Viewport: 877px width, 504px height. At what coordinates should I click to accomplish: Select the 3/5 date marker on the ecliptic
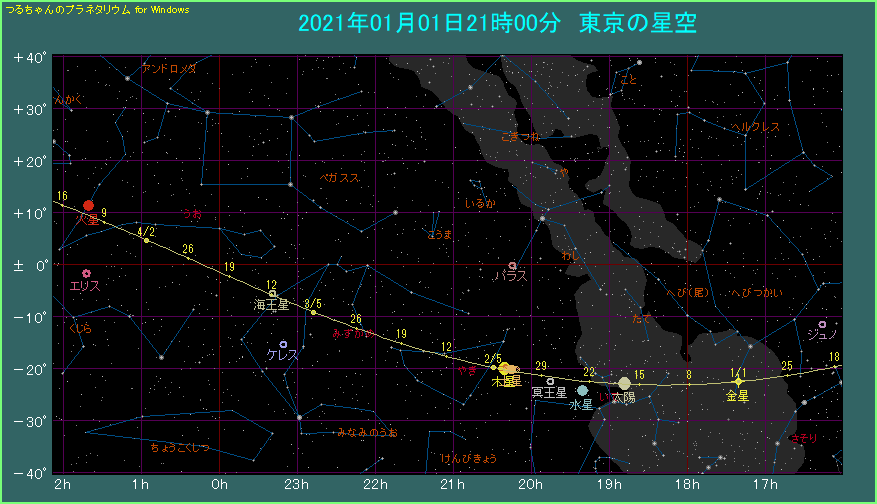[x=313, y=311]
